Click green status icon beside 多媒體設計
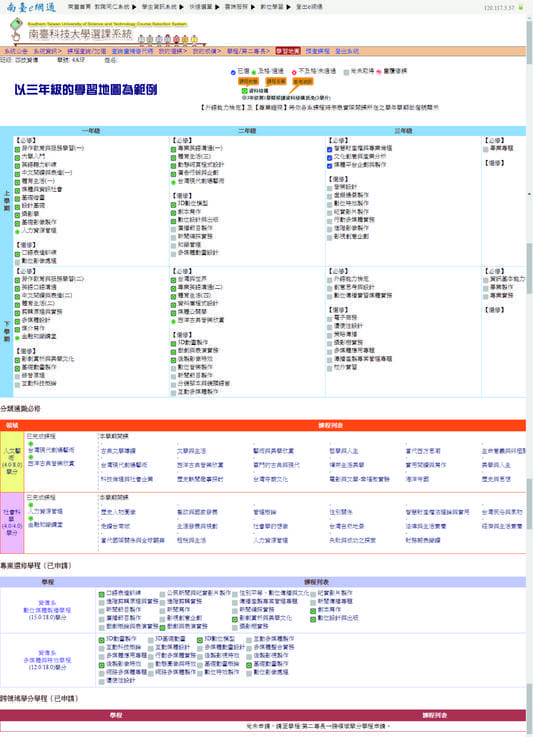533x737 pixels. pos(17,321)
